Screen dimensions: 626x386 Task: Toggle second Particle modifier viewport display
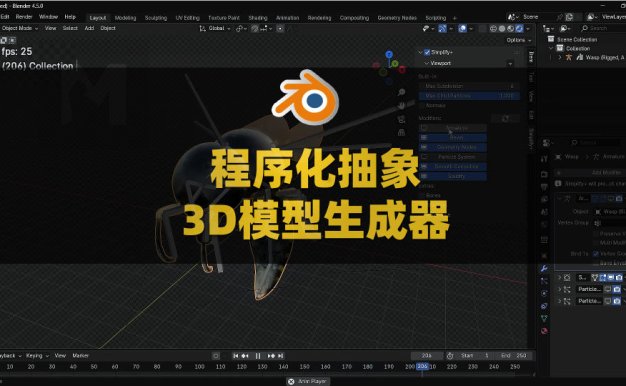[608, 301]
